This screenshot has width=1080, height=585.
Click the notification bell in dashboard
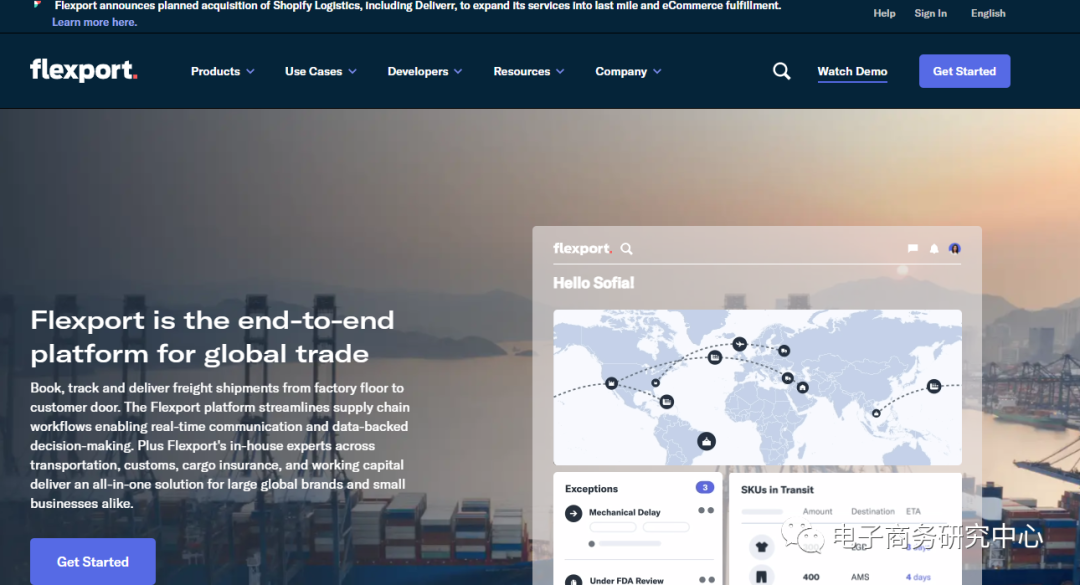934,249
